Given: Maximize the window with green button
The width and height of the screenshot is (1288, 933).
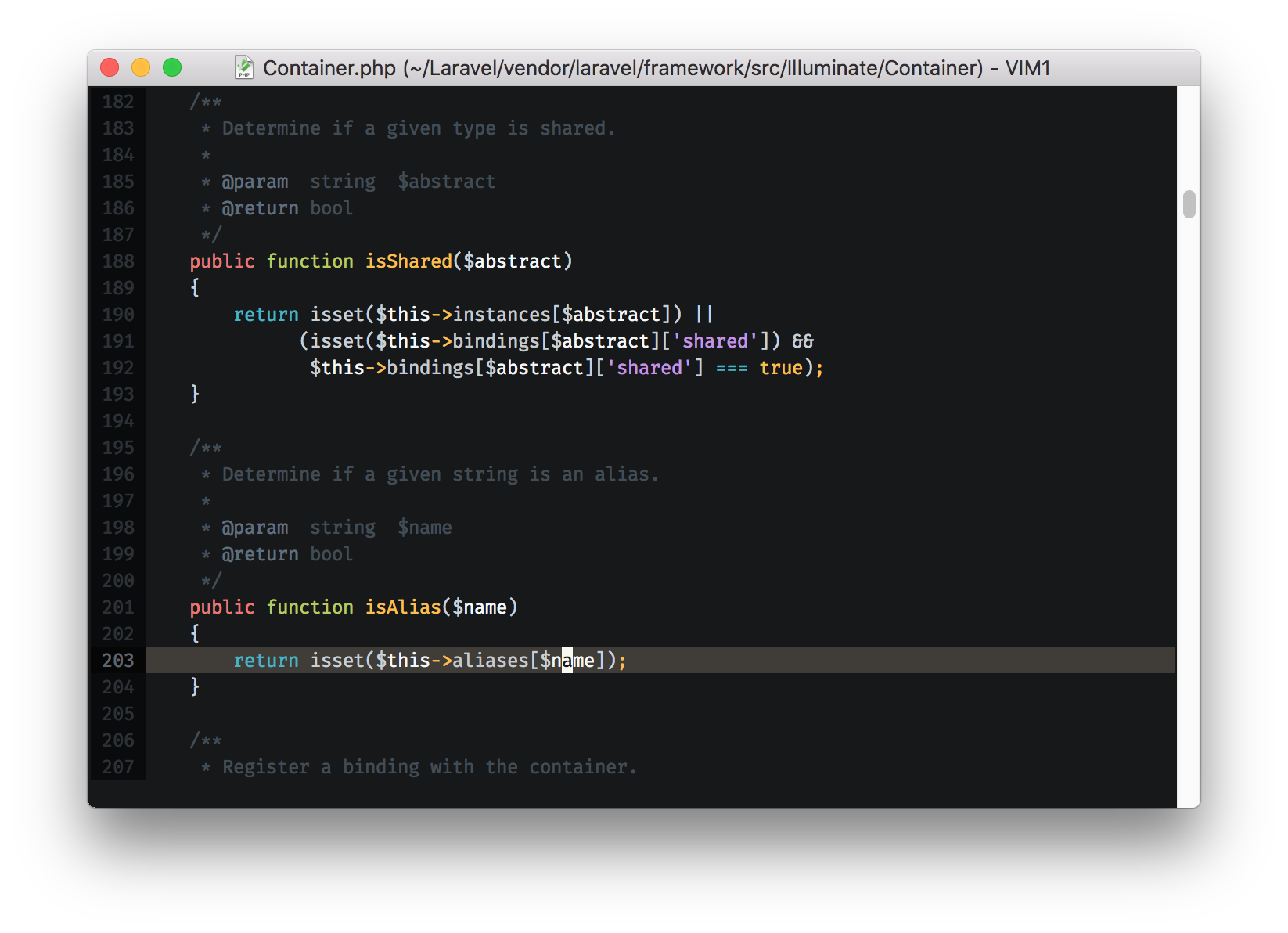Looking at the screenshot, I should [172, 68].
